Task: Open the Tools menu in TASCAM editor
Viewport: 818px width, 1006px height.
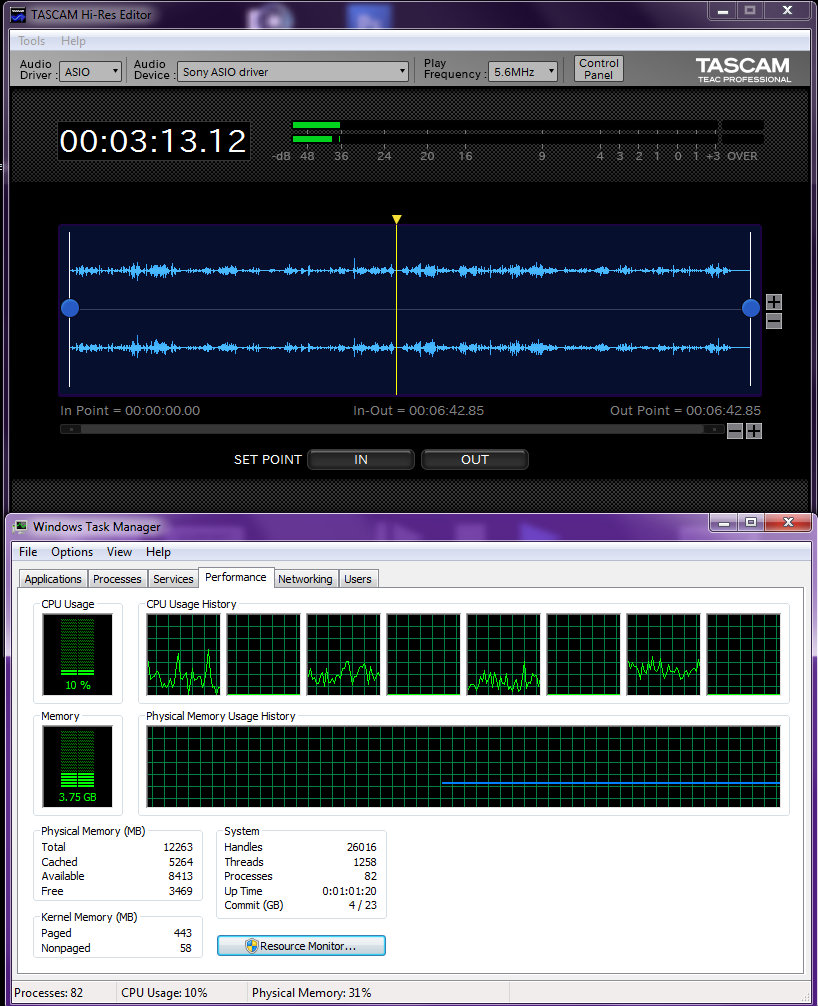Action: (x=31, y=41)
